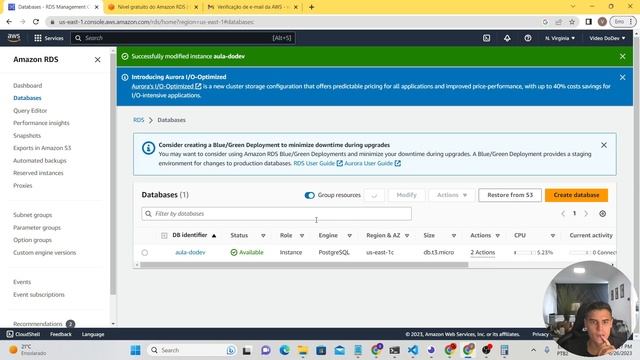640x360 pixels.
Task: Click the table horizontal scrollbar
Action: point(304,265)
